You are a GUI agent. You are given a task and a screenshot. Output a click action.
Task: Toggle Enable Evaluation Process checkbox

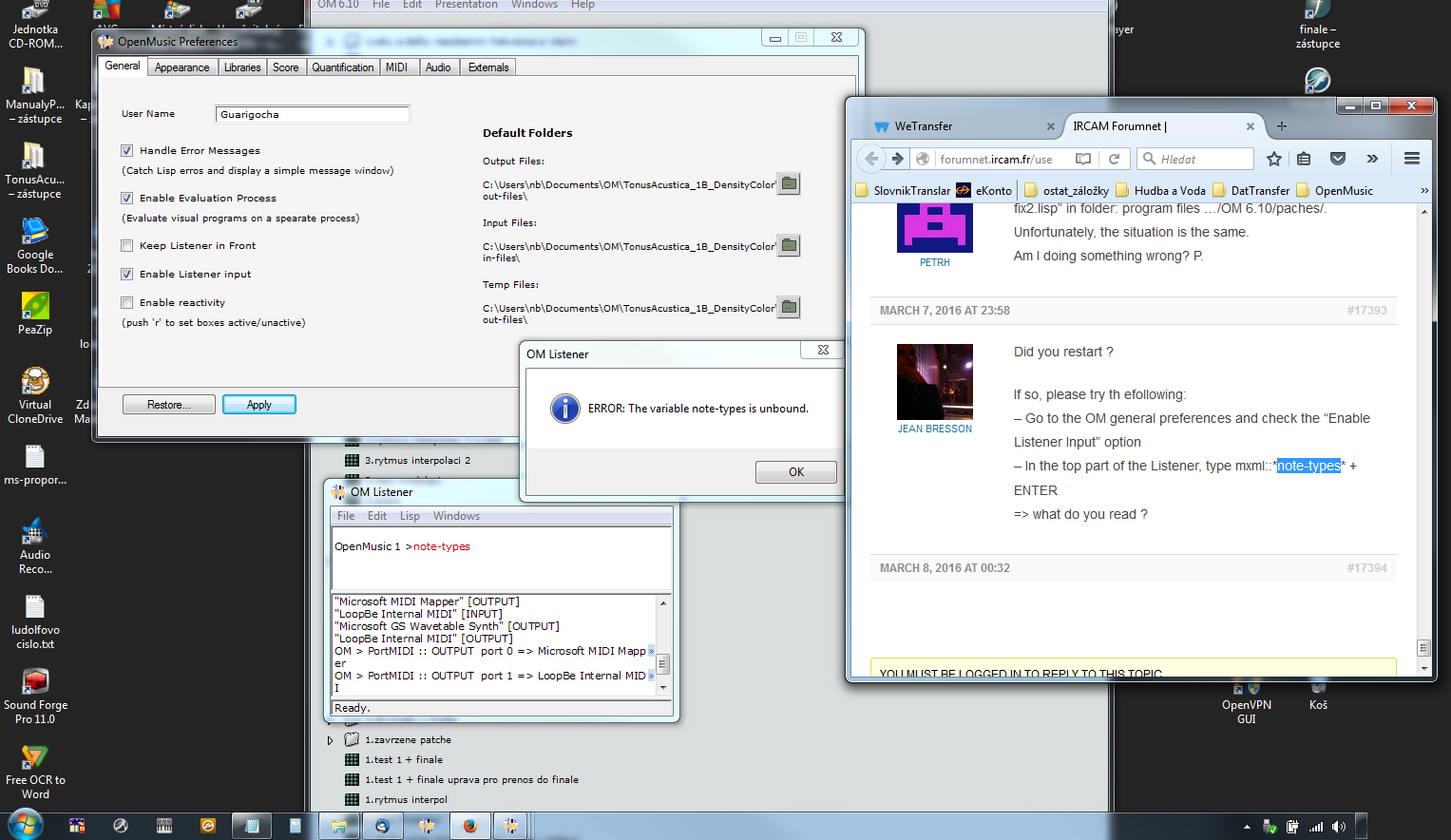tap(126, 198)
